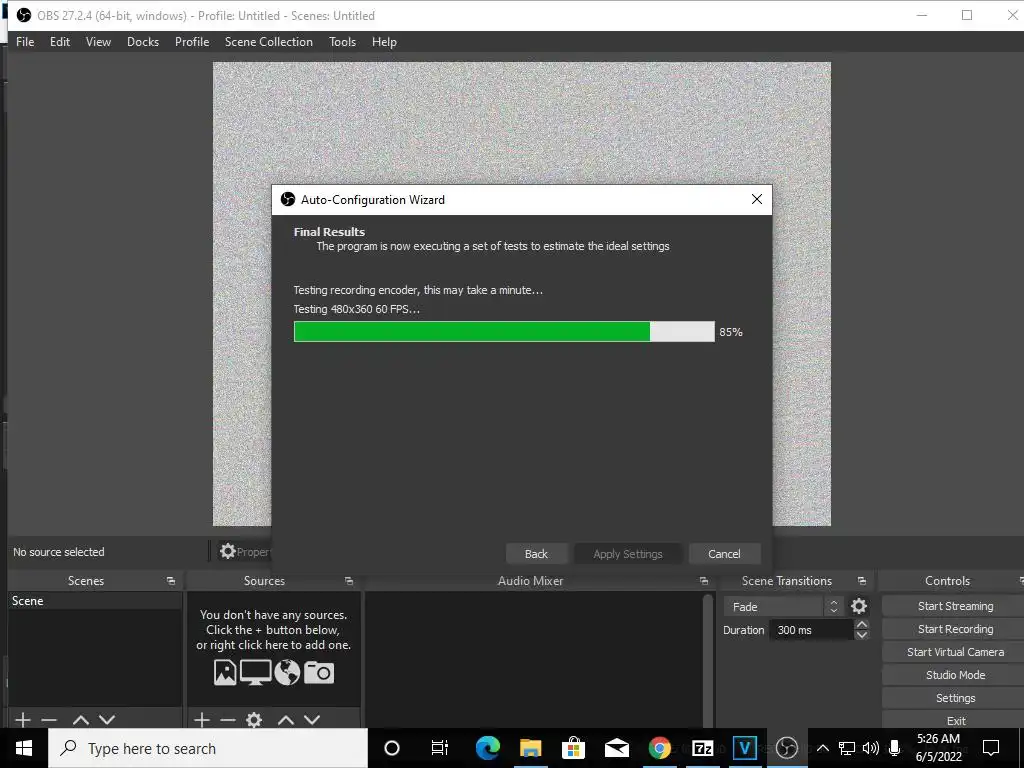Move source up arrow in Sources

coord(286,720)
